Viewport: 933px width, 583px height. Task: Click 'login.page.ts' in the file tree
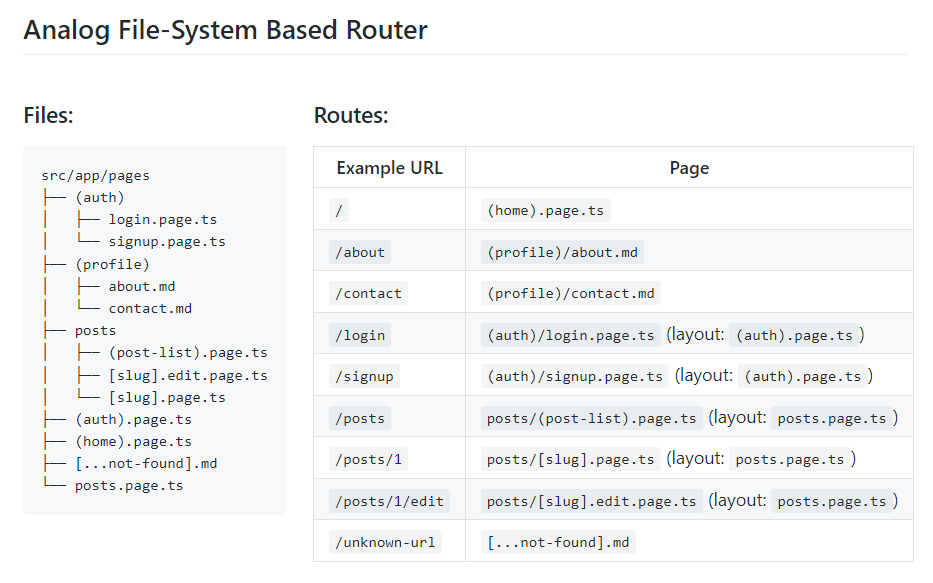click(x=162, y=220)
